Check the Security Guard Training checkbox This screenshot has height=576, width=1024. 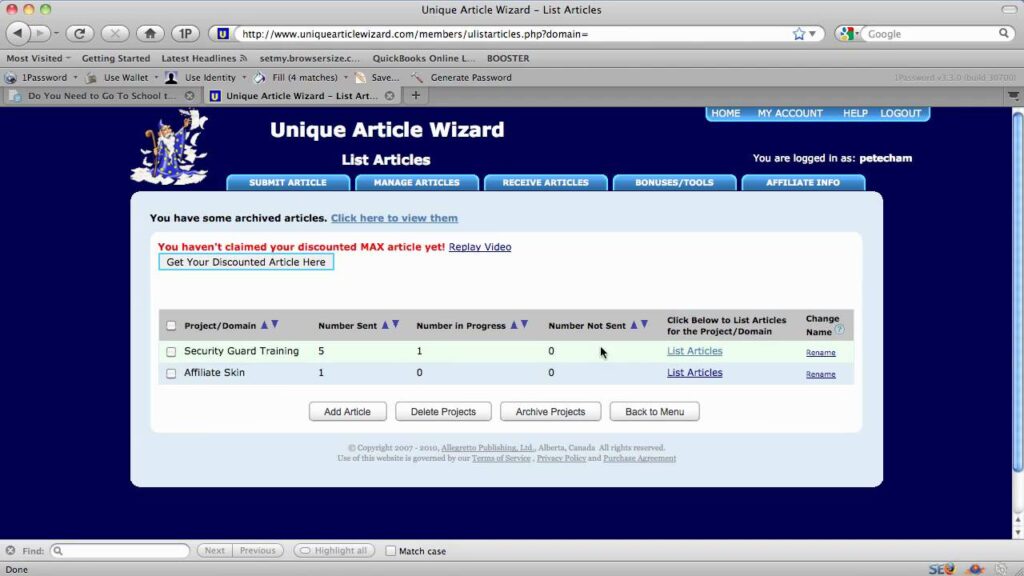click(171, 351)
